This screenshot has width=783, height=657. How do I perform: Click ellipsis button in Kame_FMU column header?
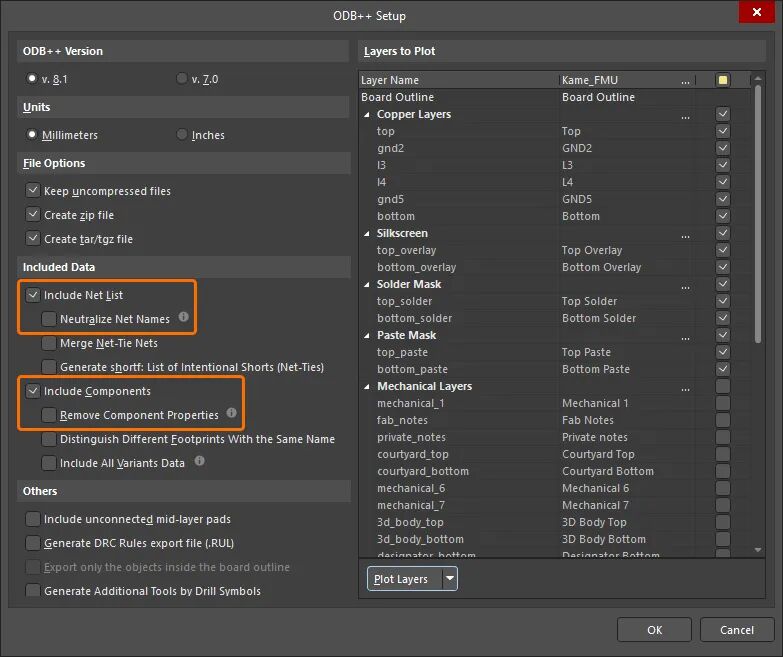(x=686, y=80)
